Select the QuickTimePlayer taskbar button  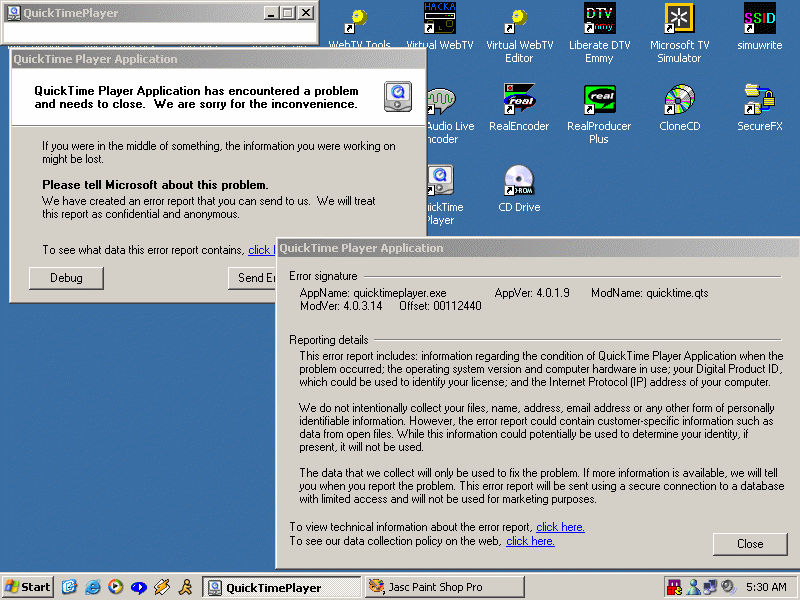click(282, 587)
